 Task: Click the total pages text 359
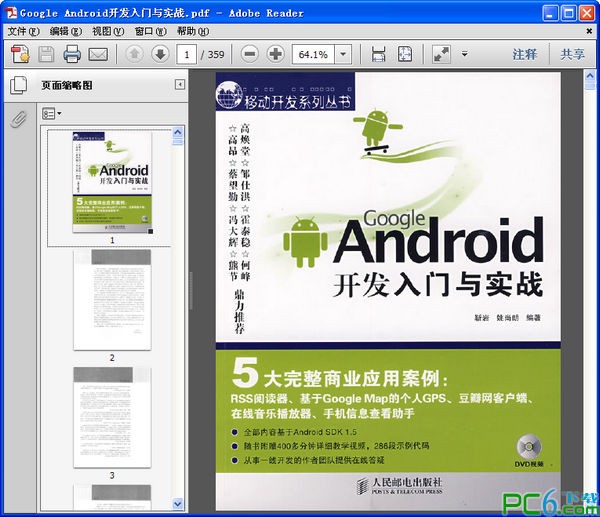point(216,54)
